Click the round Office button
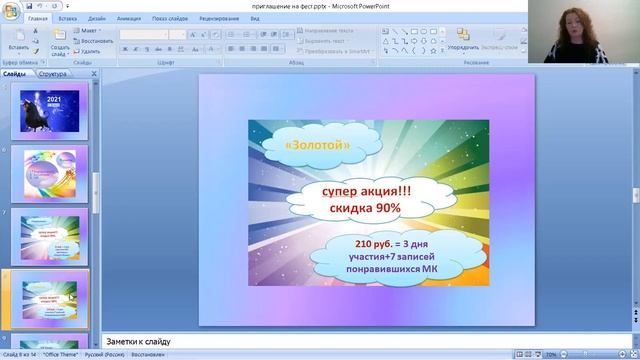This screenshot has width=640, height=360. pyautogui.click(x=11, y=11)
